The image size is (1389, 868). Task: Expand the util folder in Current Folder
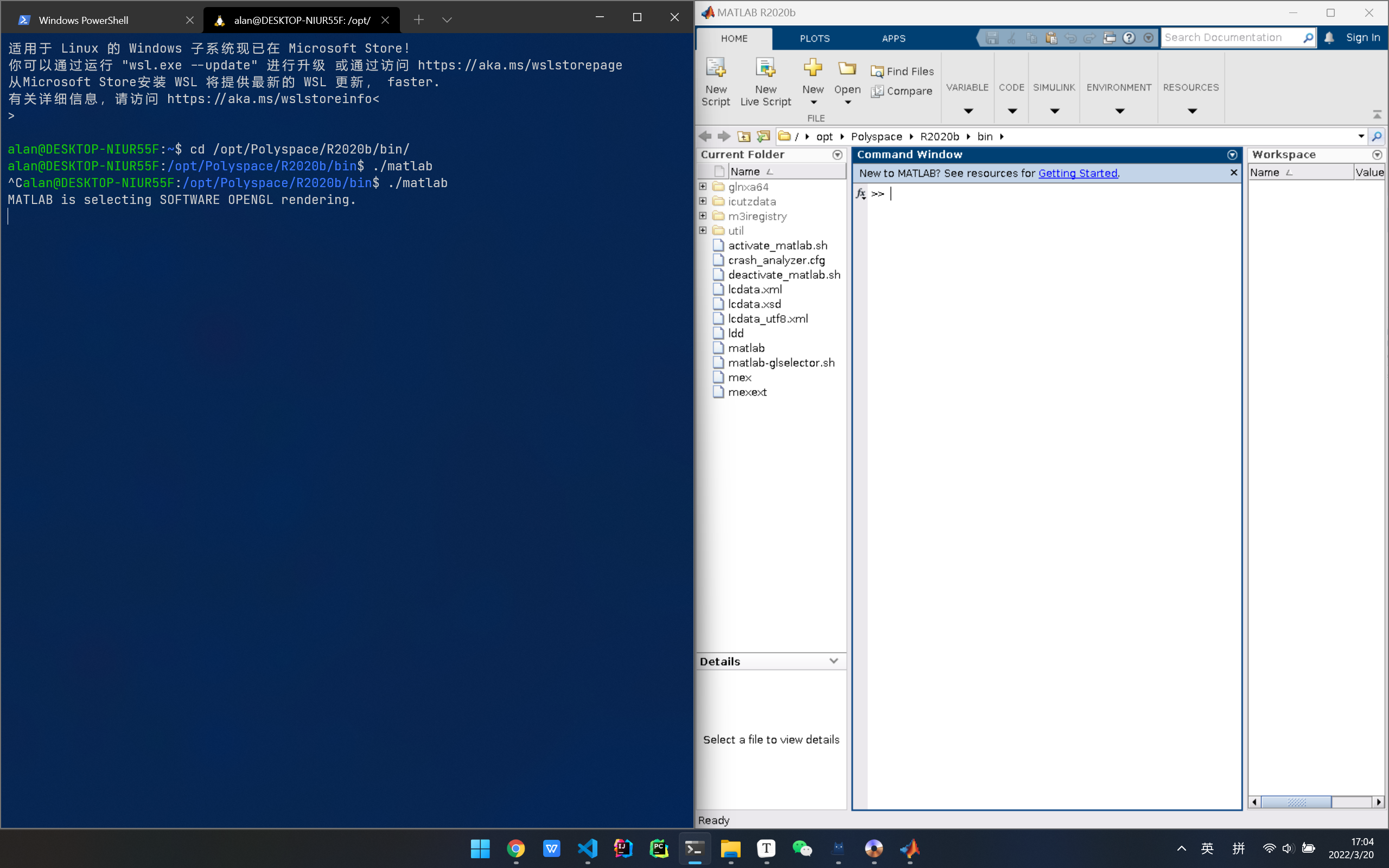click(703, 230)
